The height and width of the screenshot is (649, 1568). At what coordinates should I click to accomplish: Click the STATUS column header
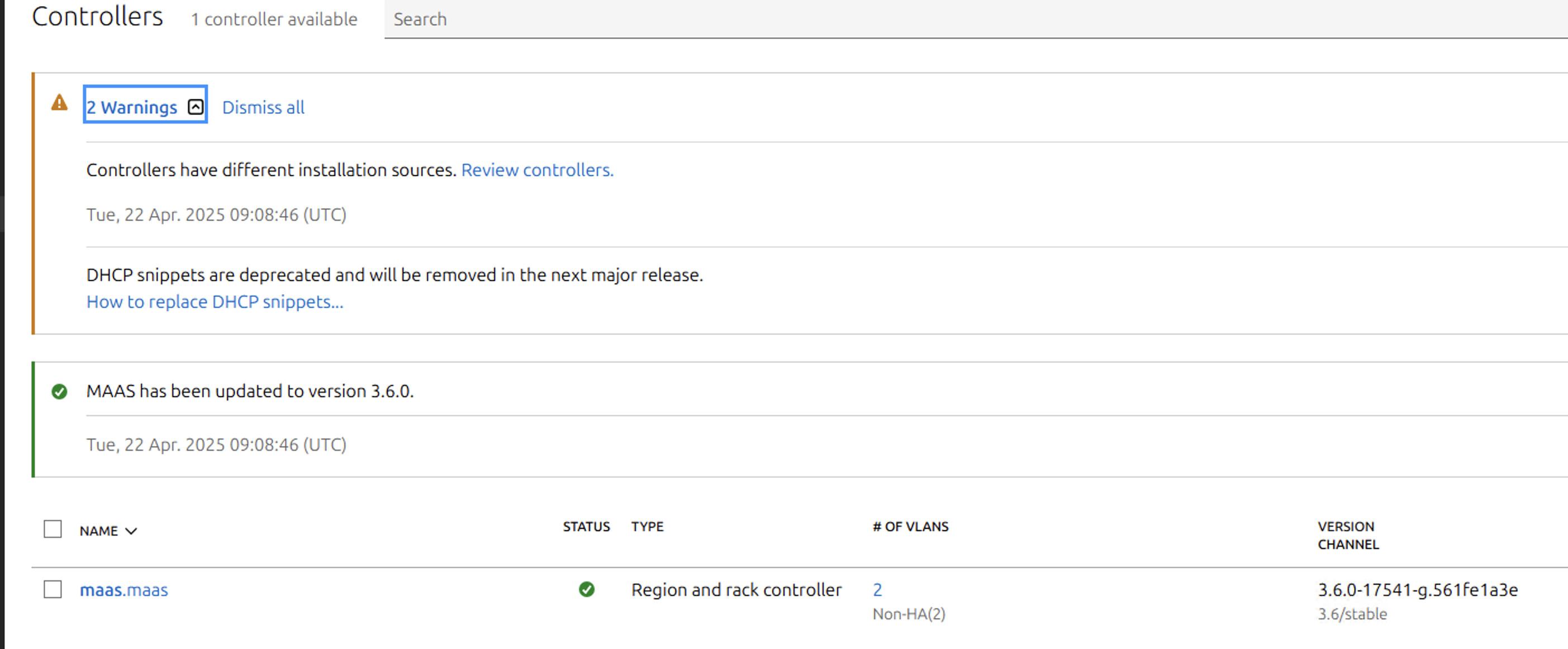[x=586, y=526]
